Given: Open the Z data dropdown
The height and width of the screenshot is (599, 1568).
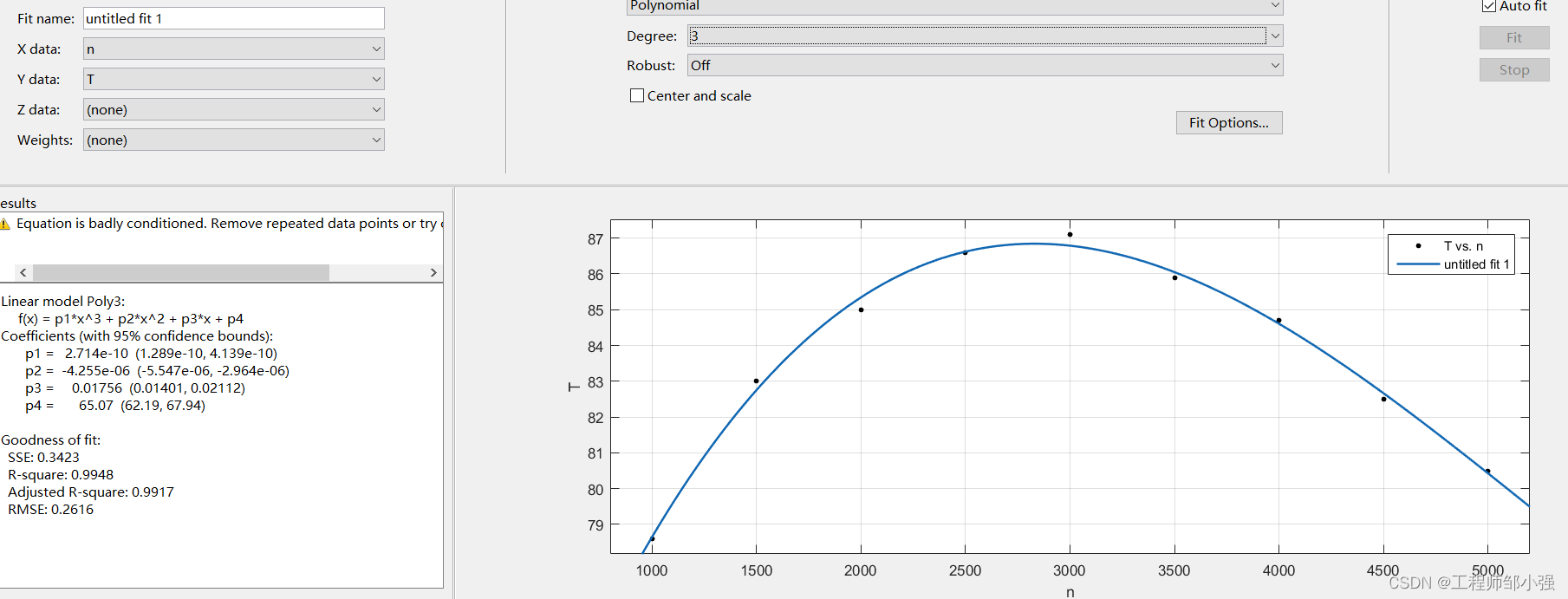Looking at the screenshot, I should click(233, 109).
